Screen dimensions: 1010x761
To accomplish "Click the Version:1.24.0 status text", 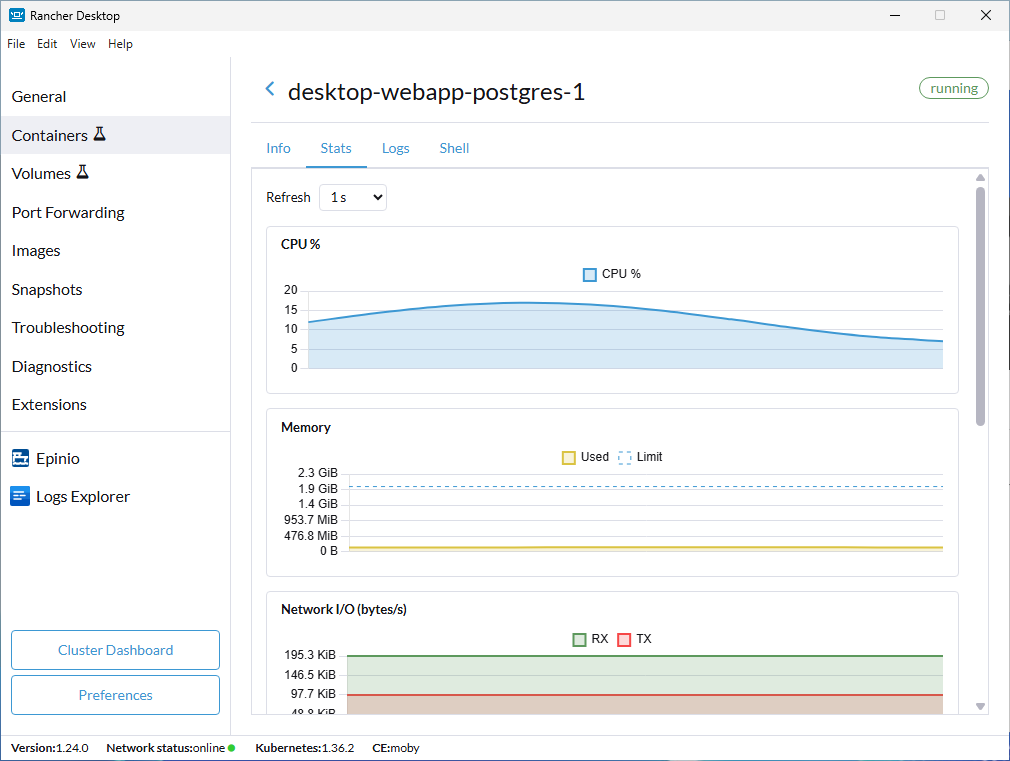I will (x=50, y=748).
